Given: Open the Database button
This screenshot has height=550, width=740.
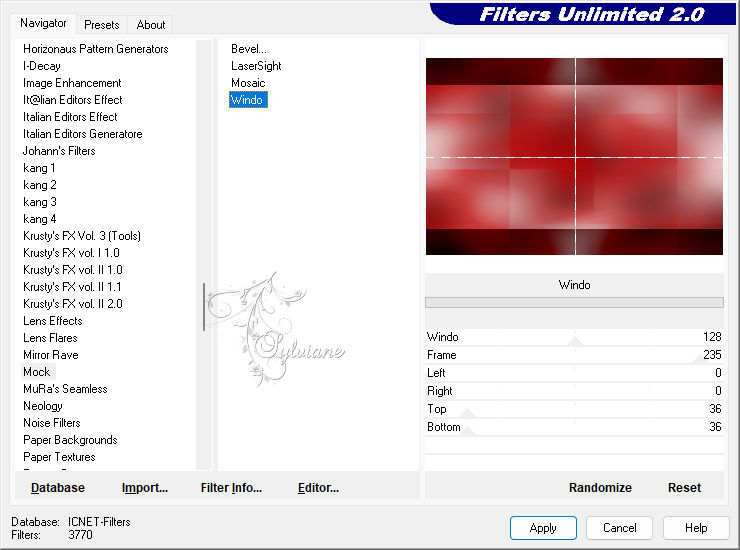Looking at the screenshot, I should [x=58, y=488].
